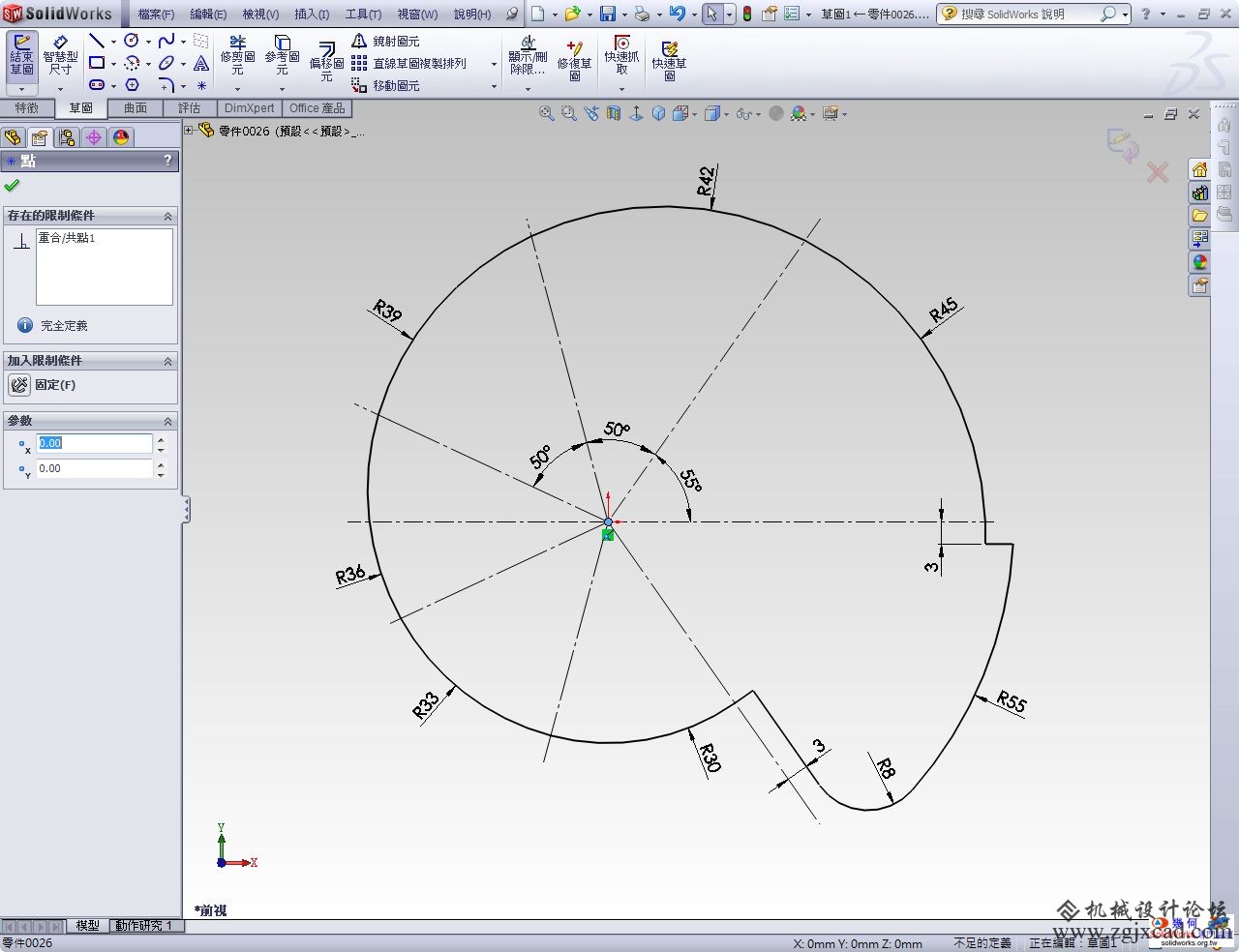This screenshot has width=1239, height=952.
Task: Select the 智慧型尺寸 smart dimension tool
Action: [x=60, y=54]
